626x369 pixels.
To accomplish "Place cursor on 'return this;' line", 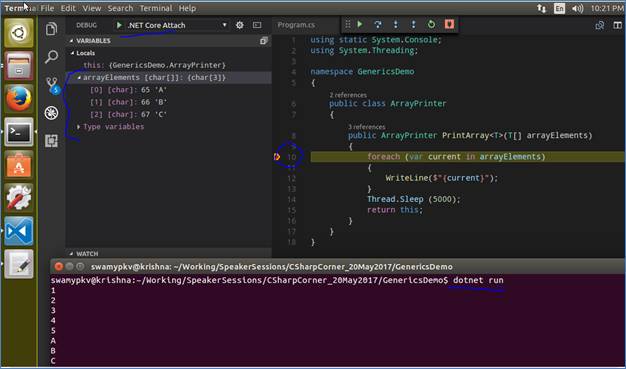I will [394, 210].
